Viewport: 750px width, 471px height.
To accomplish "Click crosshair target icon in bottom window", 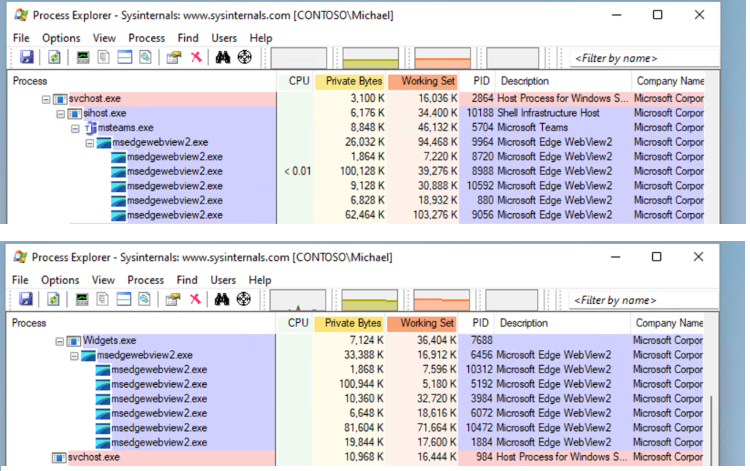I will click(x=244, y=299).
